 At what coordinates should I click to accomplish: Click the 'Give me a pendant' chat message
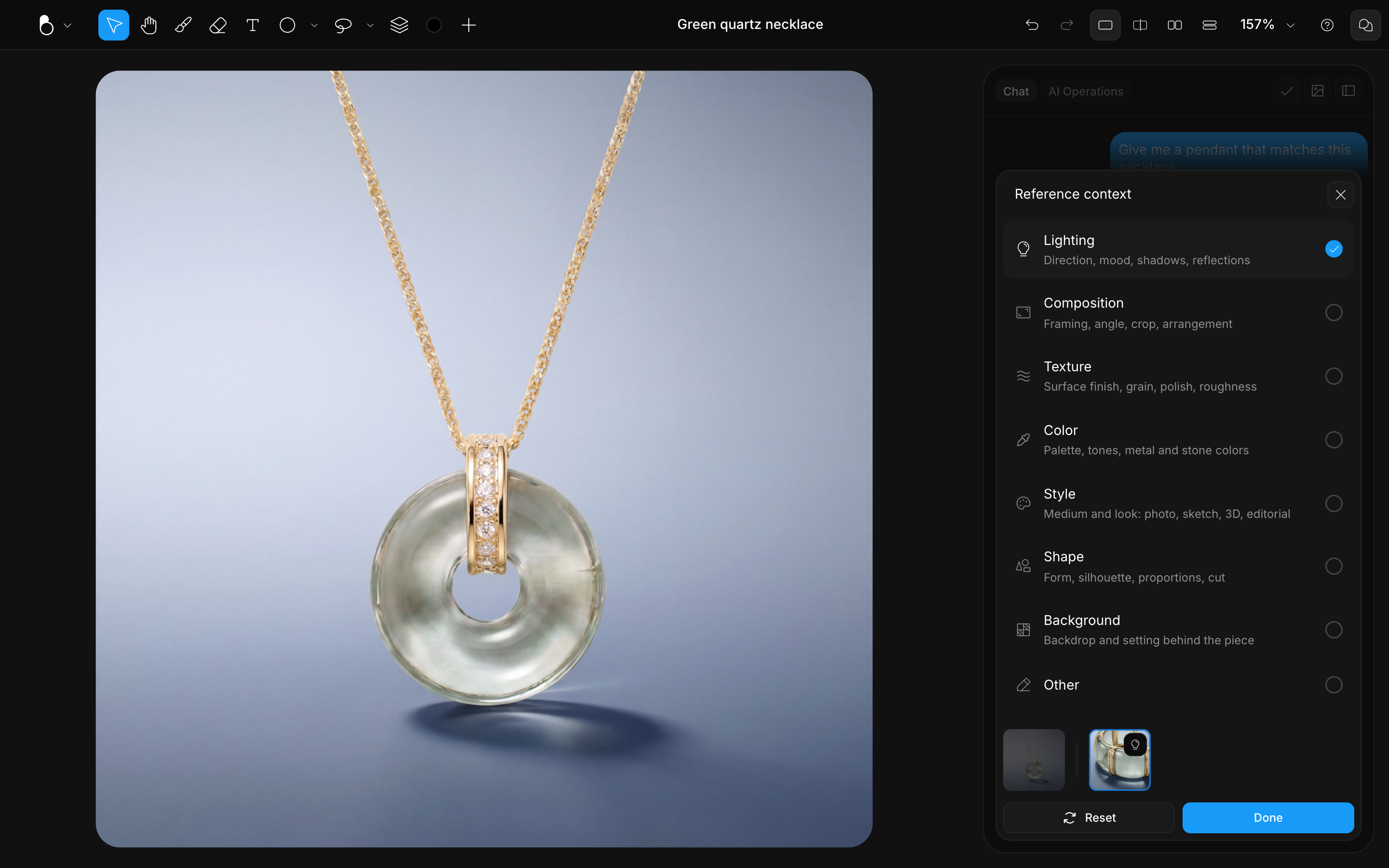pos(1239,152)
